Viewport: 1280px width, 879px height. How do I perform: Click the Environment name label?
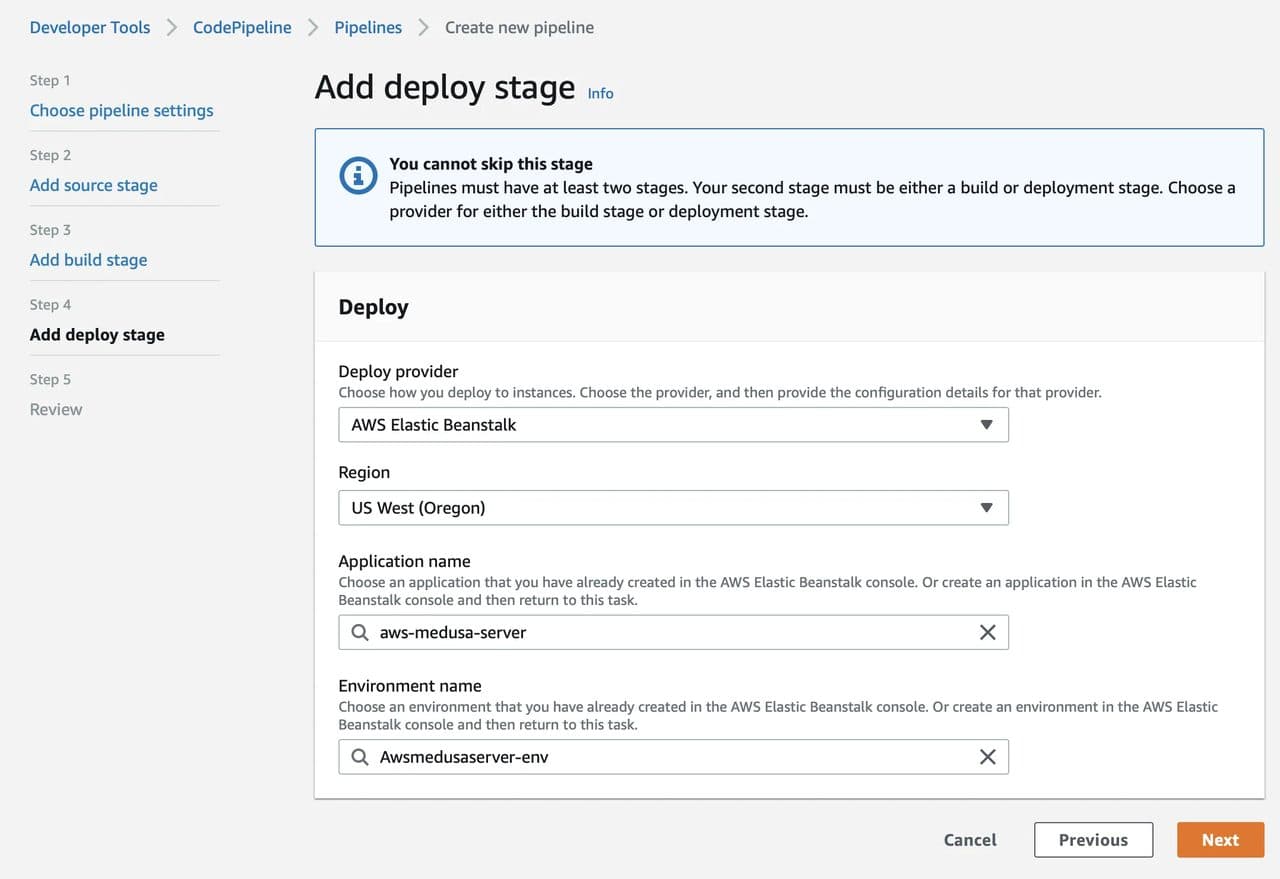click(x=410, y=686)
